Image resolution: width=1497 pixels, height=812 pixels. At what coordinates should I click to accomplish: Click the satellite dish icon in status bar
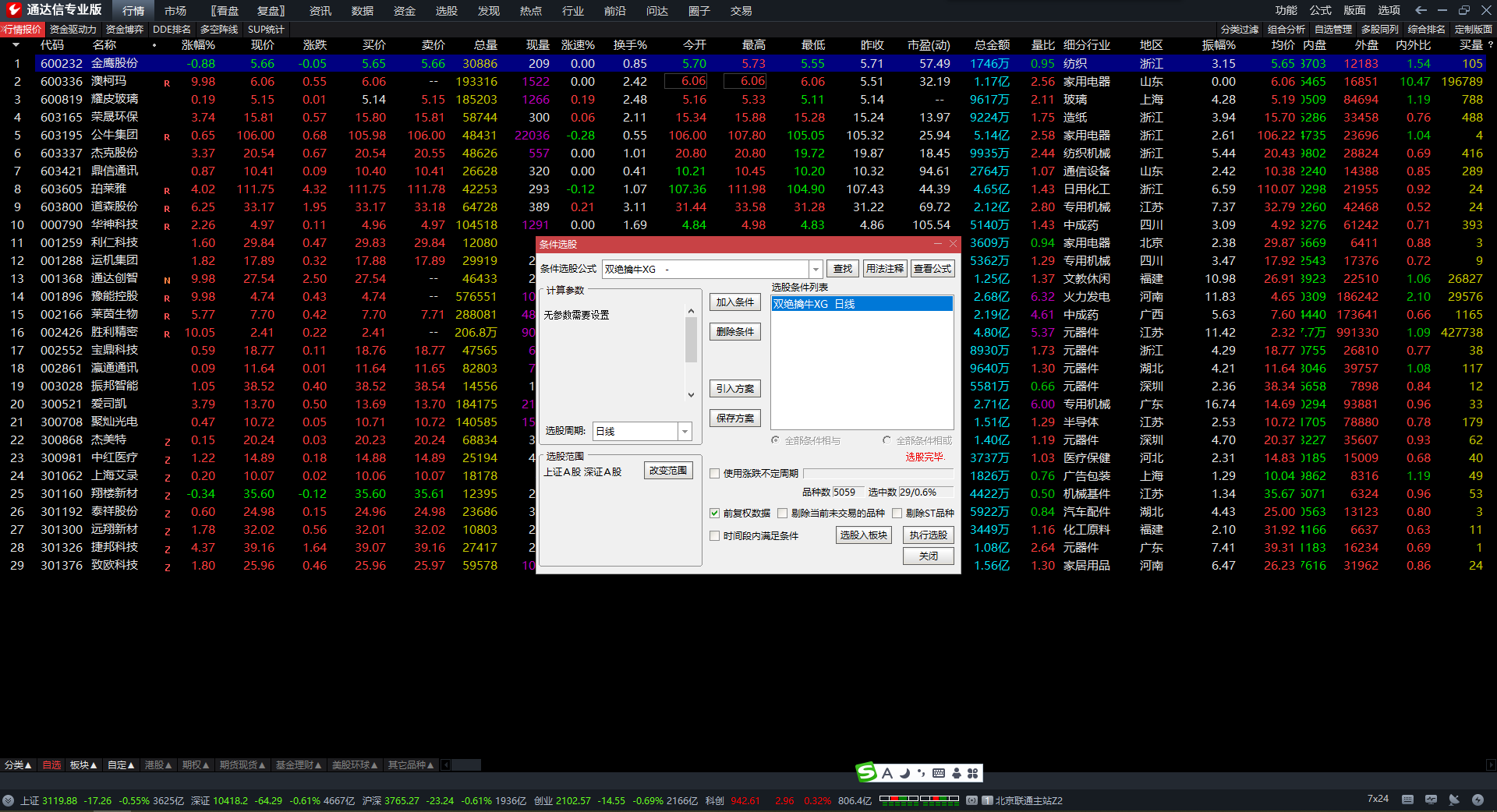(x=1454, y=800)
